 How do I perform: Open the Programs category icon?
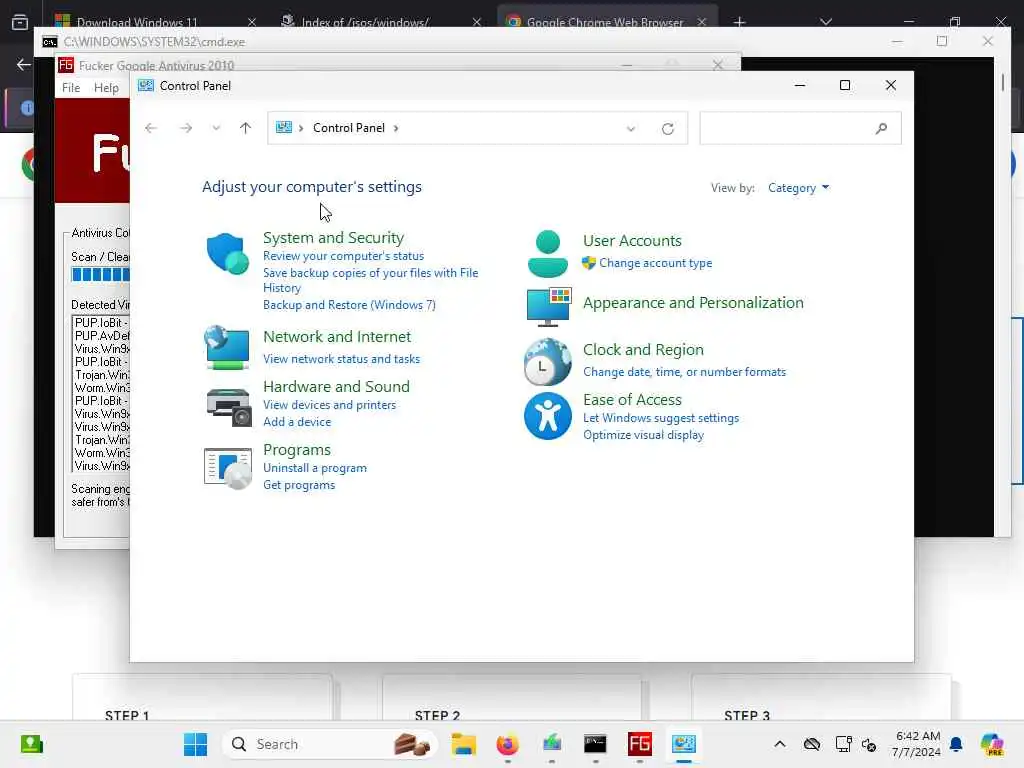point(227,468)
